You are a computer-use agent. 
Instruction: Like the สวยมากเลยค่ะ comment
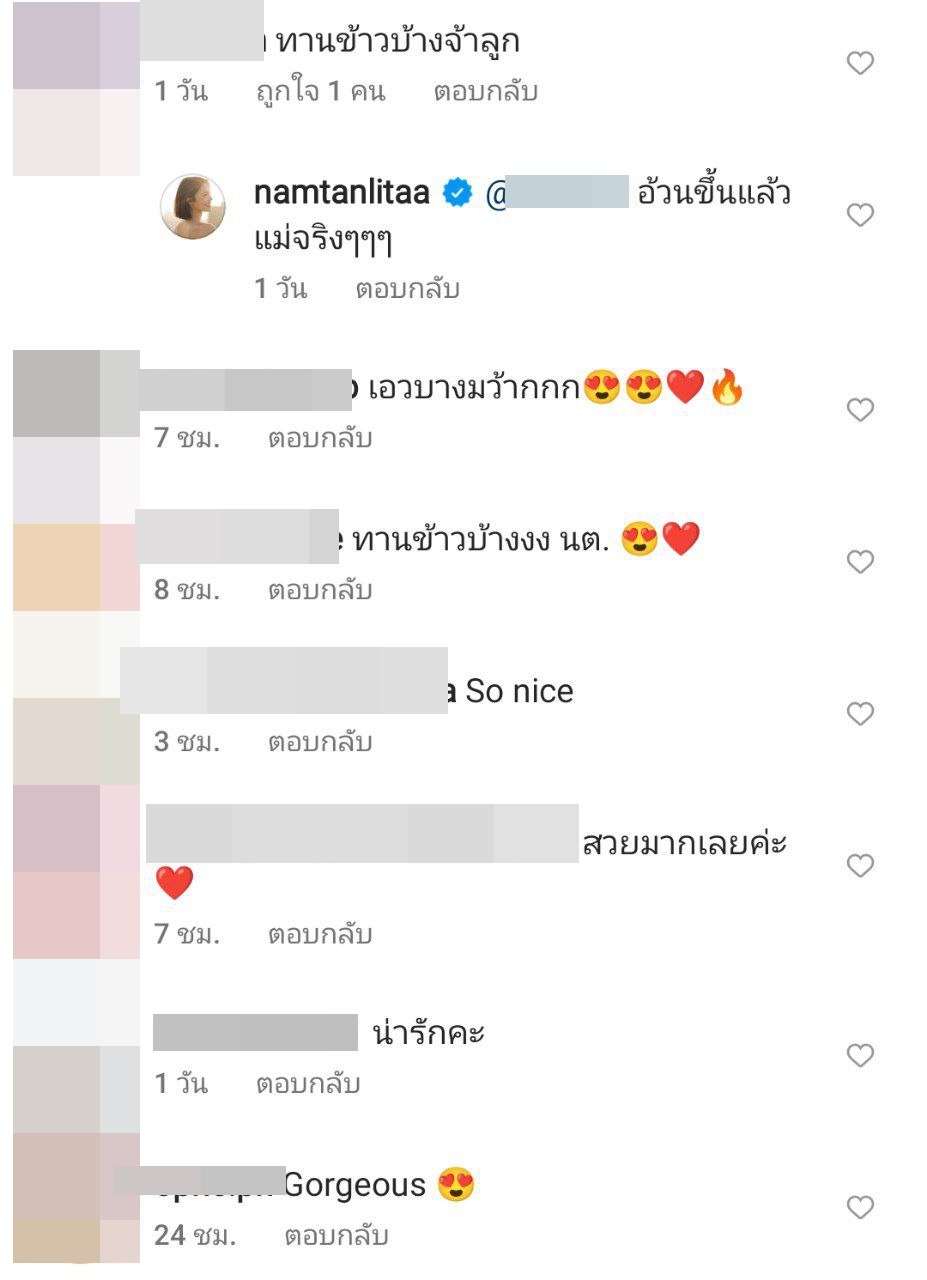click(x=860, y=866)
